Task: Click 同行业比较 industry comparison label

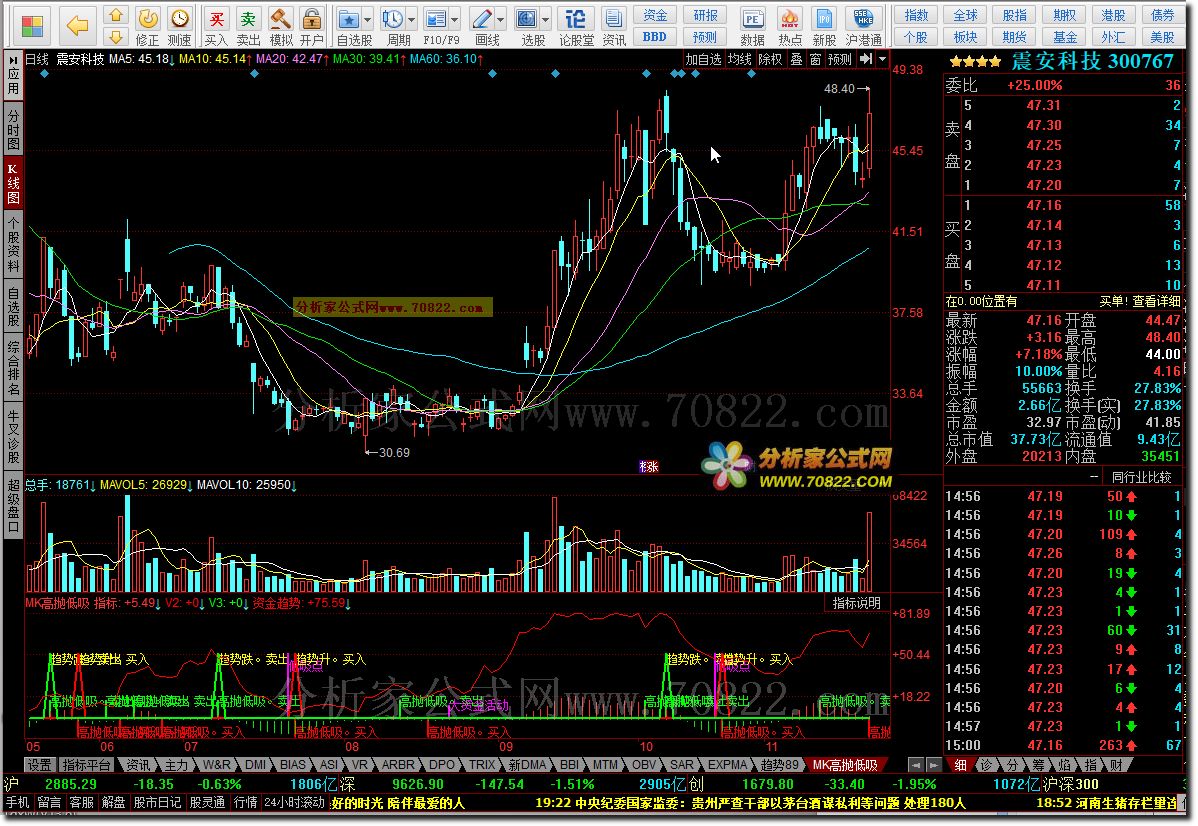Action: (1141, 477)
